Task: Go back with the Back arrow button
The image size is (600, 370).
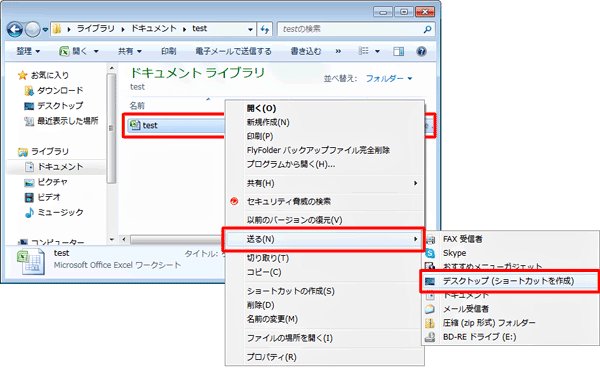Action: [15, 29]
